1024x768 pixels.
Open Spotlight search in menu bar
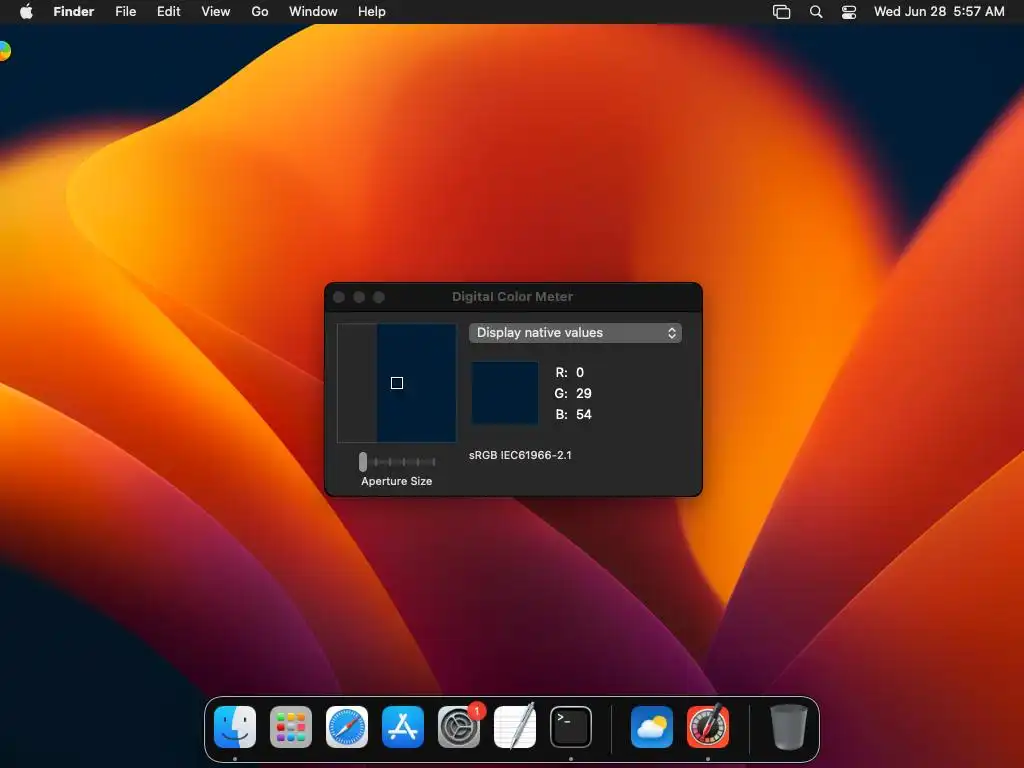[816, 11]
